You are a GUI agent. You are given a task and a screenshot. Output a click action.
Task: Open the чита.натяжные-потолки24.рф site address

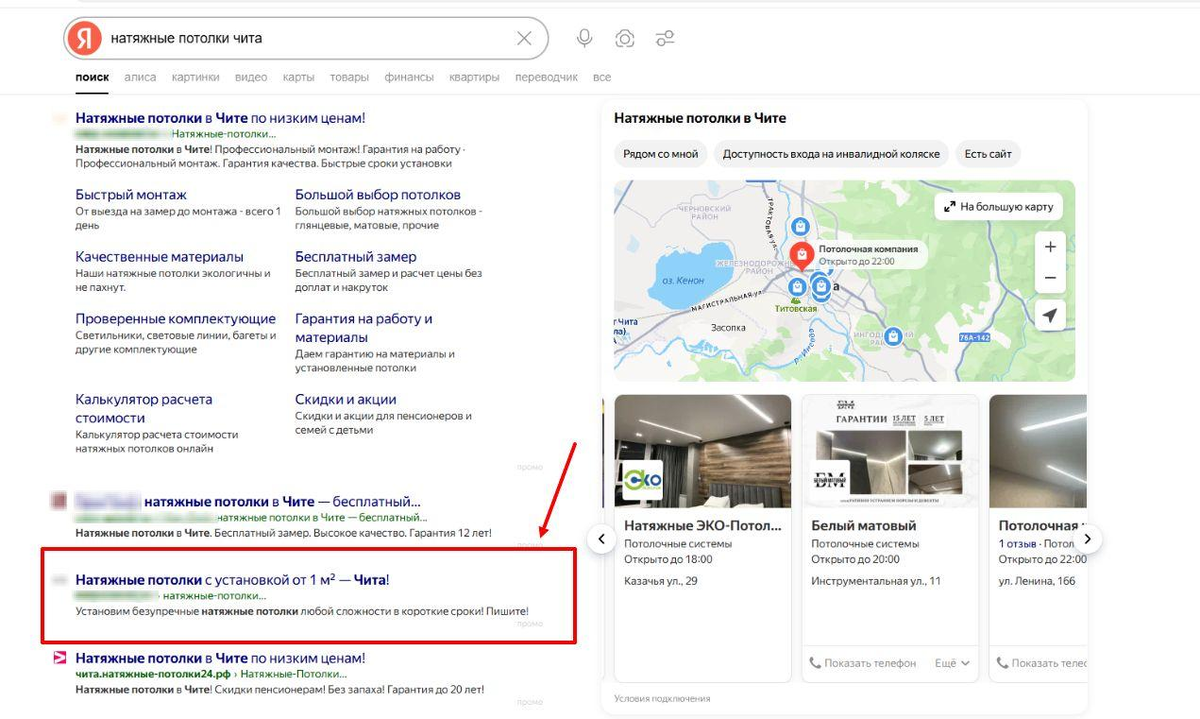[x=152, y=675]
